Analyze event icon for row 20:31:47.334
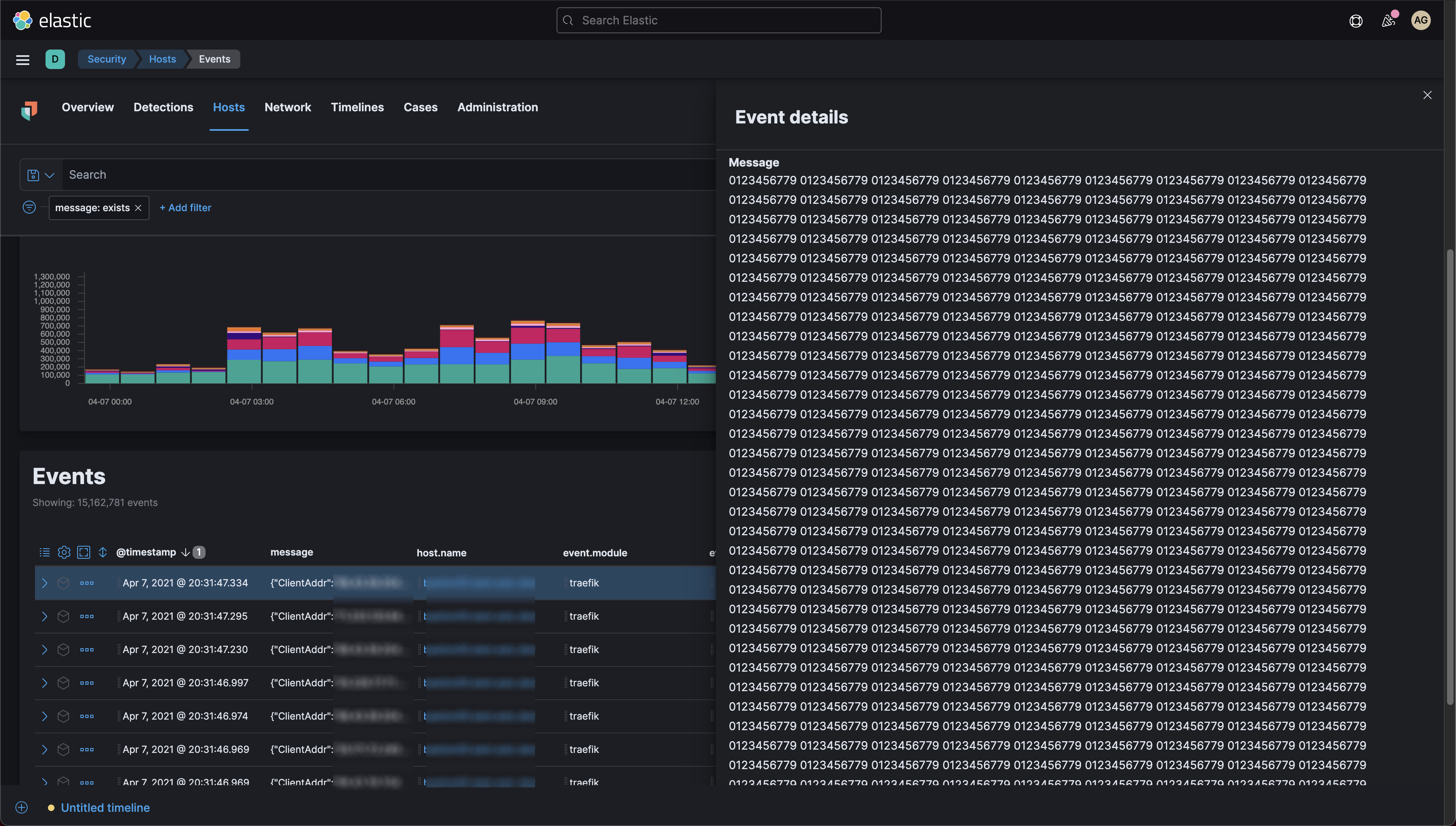 (x=63, y=583)
